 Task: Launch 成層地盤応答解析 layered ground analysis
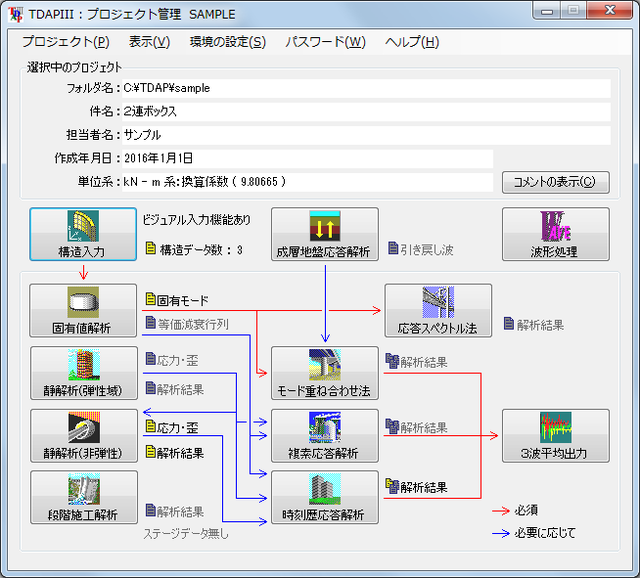[x=325, y=234]
